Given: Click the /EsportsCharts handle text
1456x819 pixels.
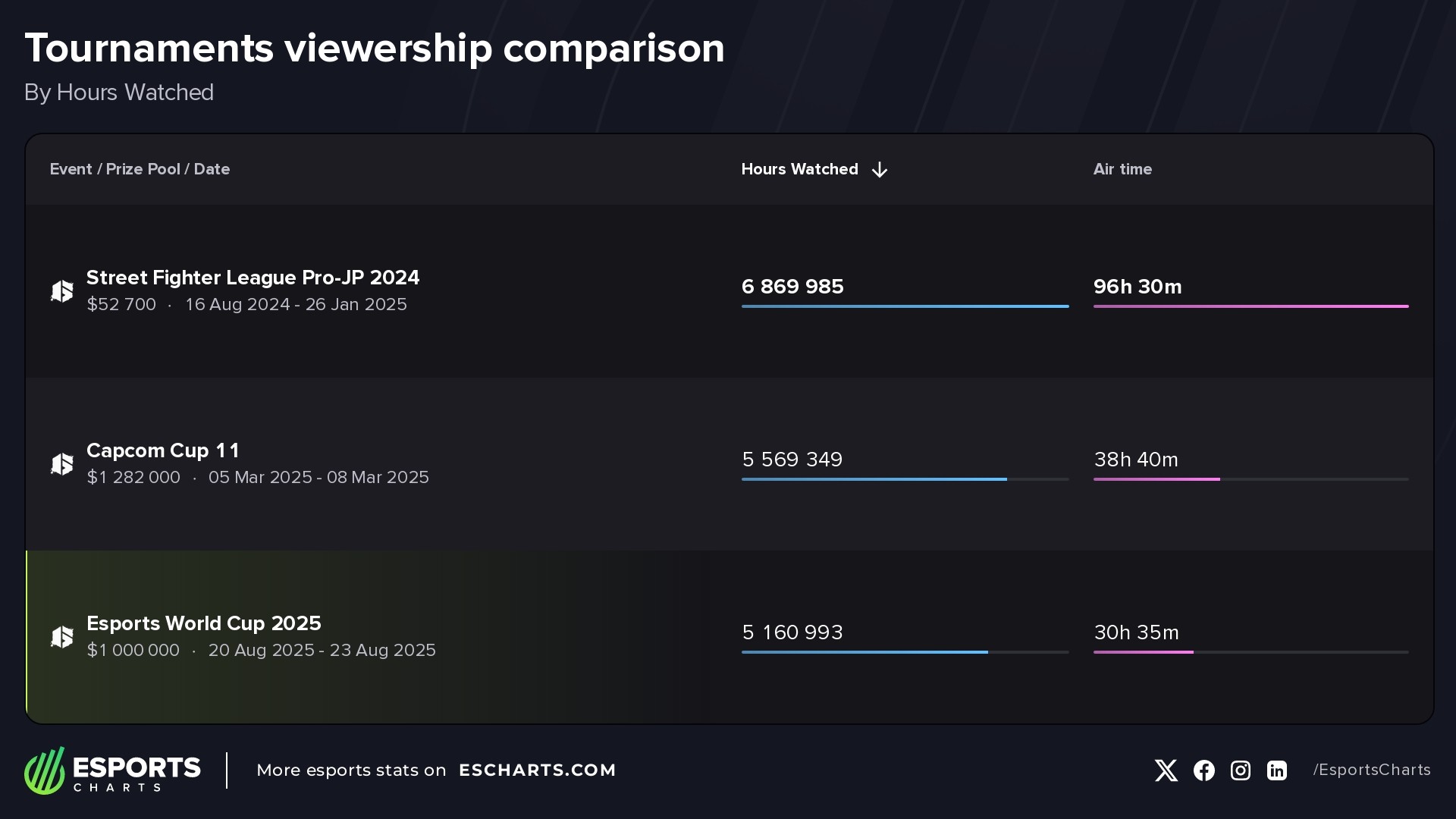Looking at the screenshot, I should click(1372, 770).
